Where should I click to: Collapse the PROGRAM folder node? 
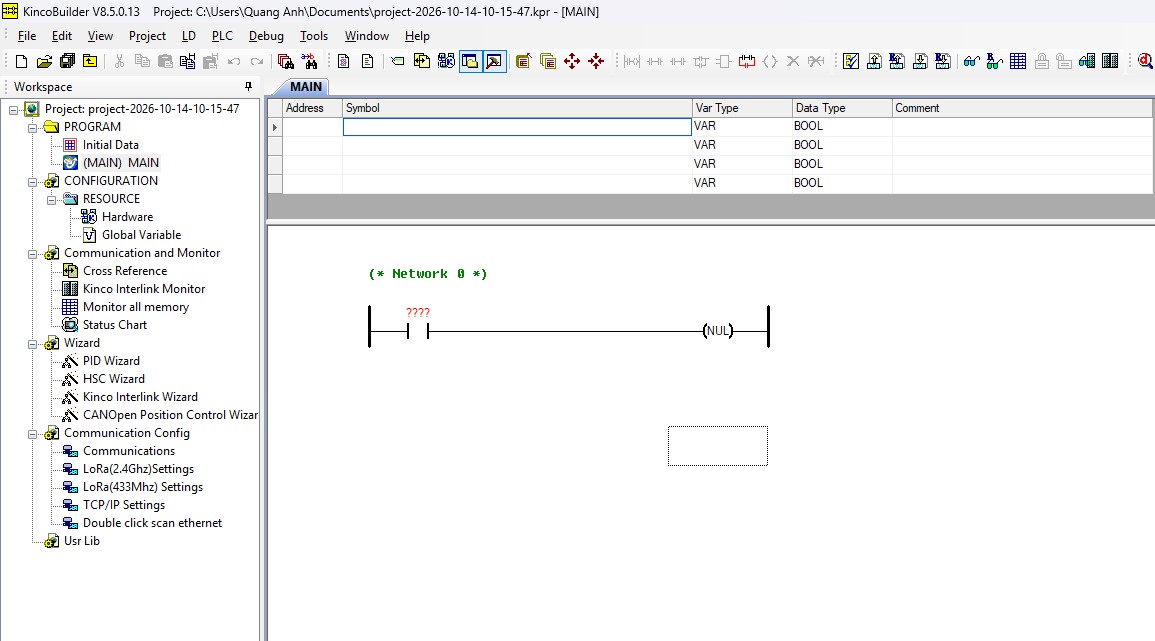tap(32, 127)
